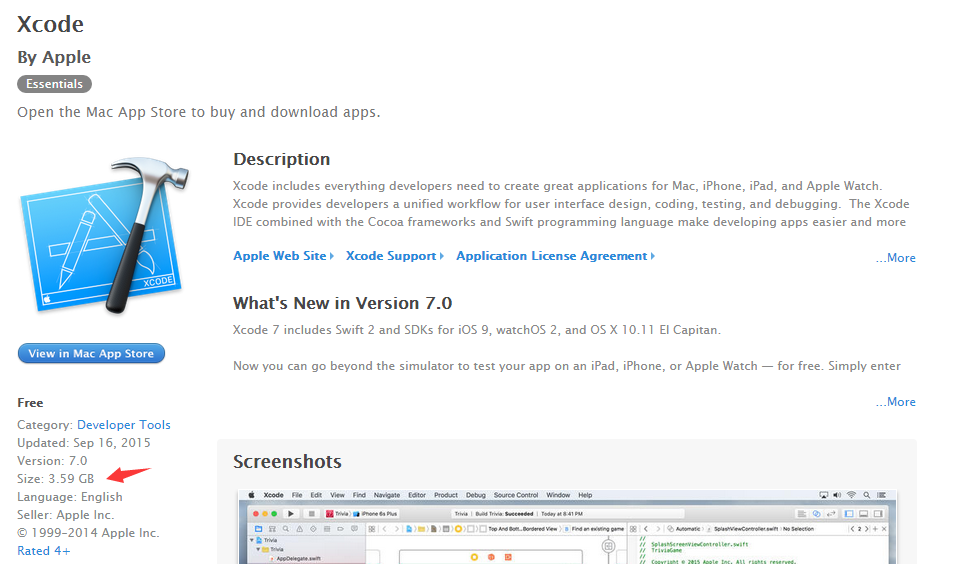Click the Essentials badge
Image resolution: width=956 pixels, height=564 pixels.
[54, 84]
